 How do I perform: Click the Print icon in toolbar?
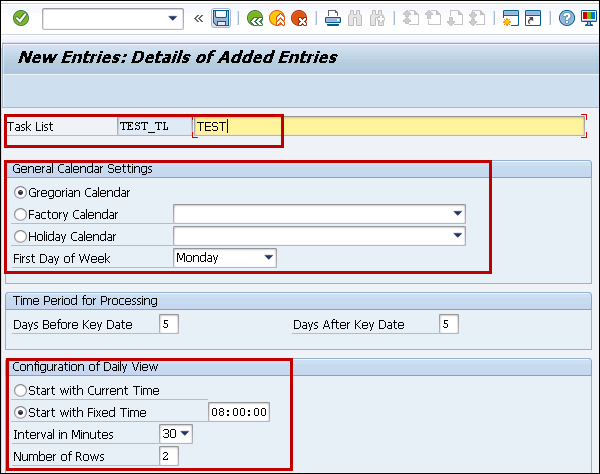(333, 18)
